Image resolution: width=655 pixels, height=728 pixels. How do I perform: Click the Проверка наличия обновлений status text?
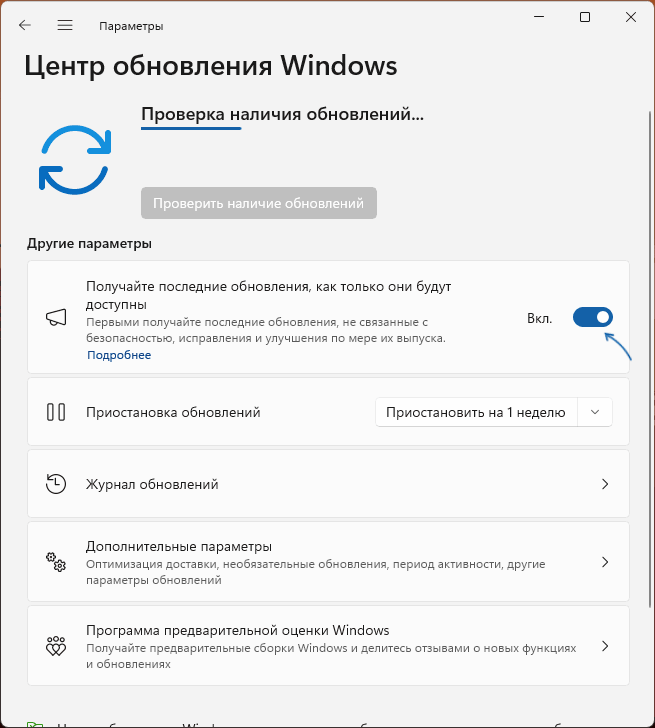[x=282, y=114]
